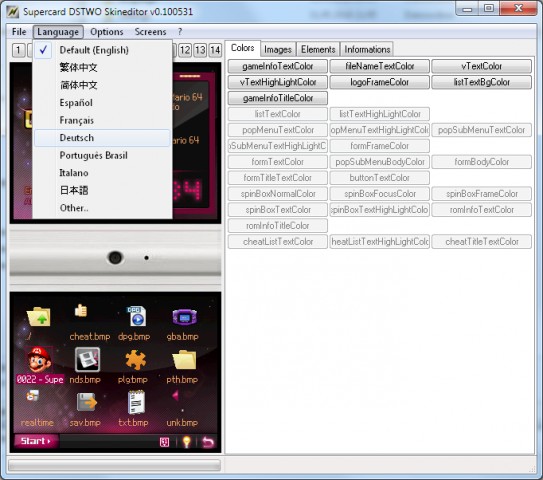The height and width of the screenshot is (480, 543).
Task: Switch to the Colors tab
Action: [243, 48]
